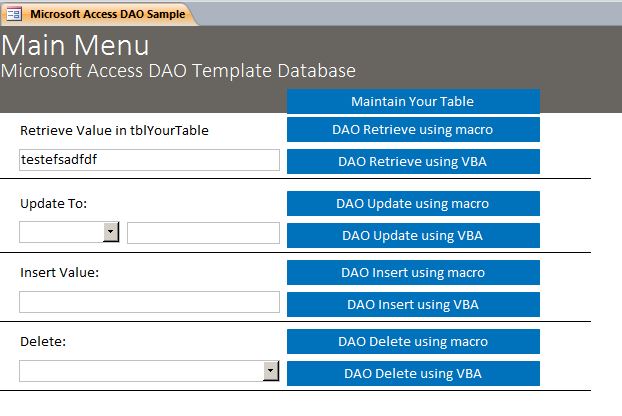The width and height of the screenshot is (622, 416).
Task: Click DAO Delete using VBA button
Action: (x=413, y=374)
